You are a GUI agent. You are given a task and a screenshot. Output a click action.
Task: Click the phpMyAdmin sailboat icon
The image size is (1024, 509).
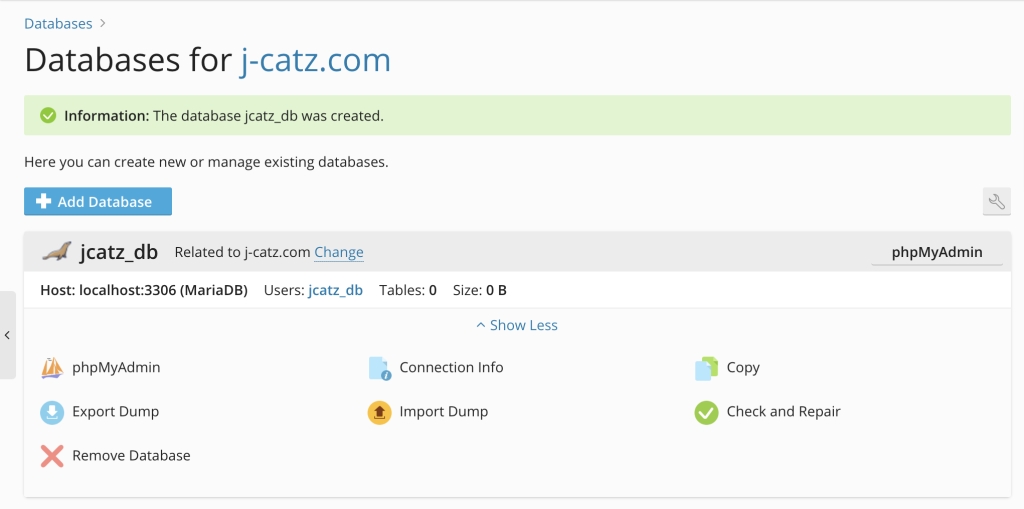[52, 368]
